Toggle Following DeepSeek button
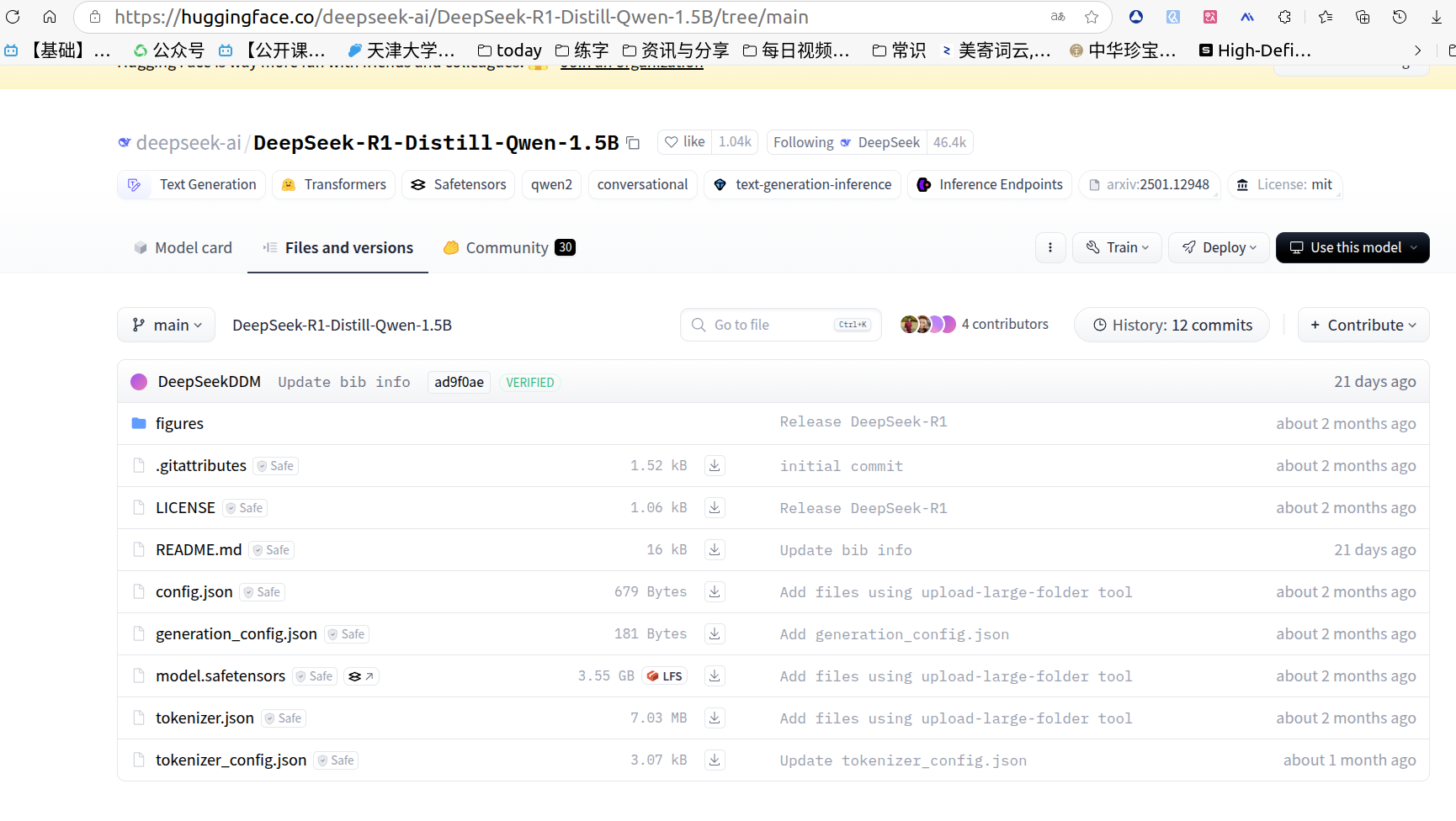 pyautogui.click(x=846, y=142)
